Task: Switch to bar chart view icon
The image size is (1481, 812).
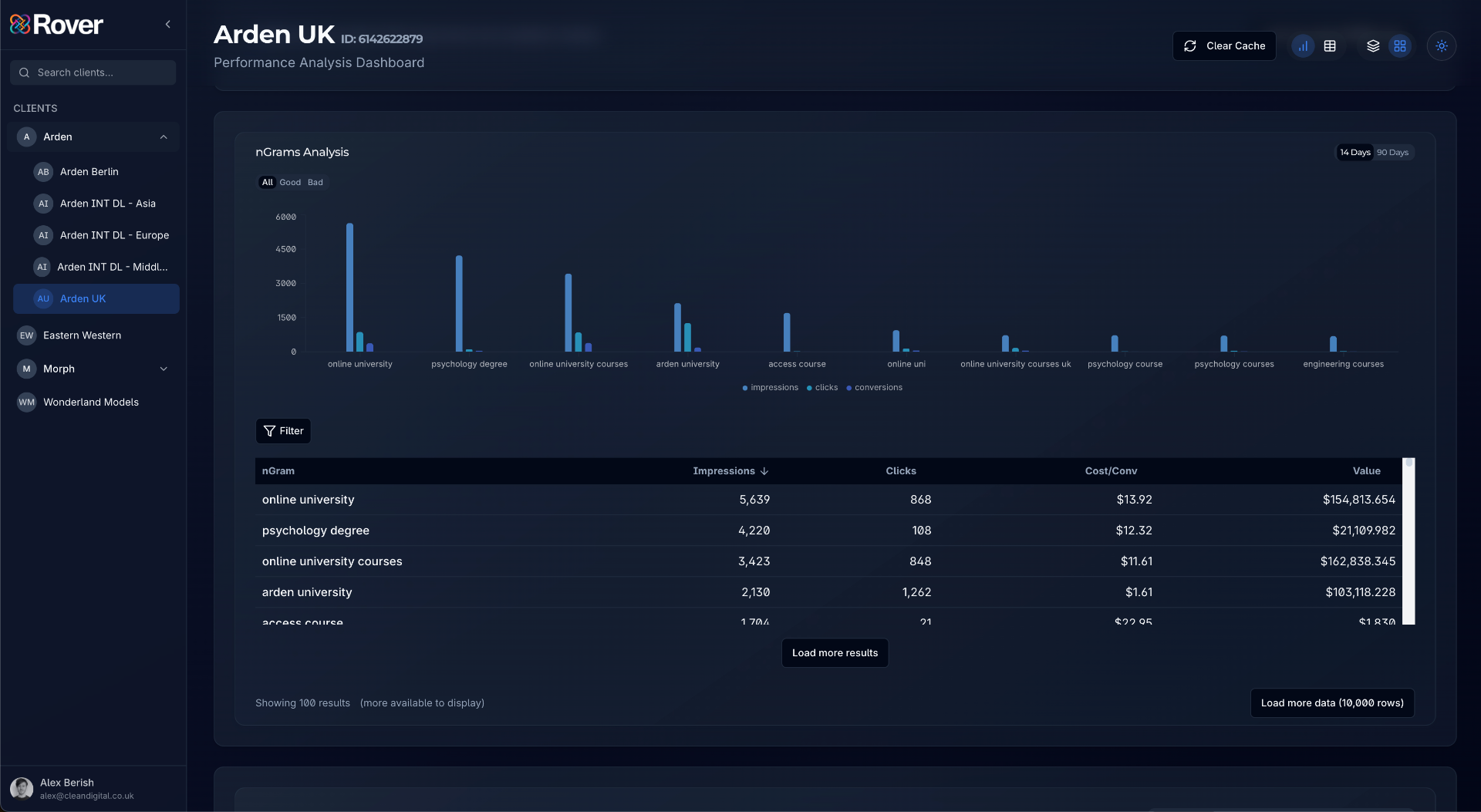Action: (1303, 46)
